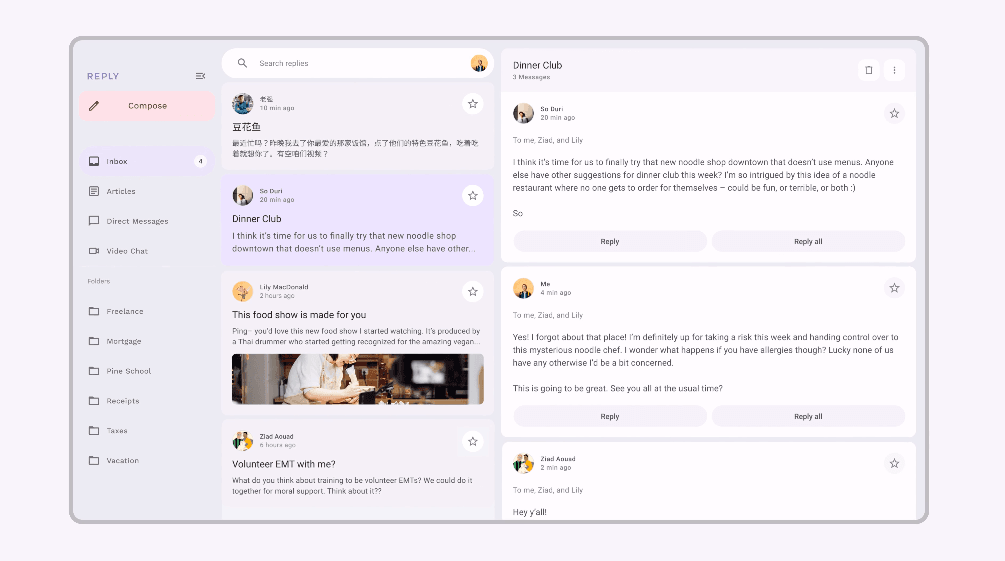Click the Vacation folder icon
Viewport: 1005px width, 561px height.
point(94,460)
